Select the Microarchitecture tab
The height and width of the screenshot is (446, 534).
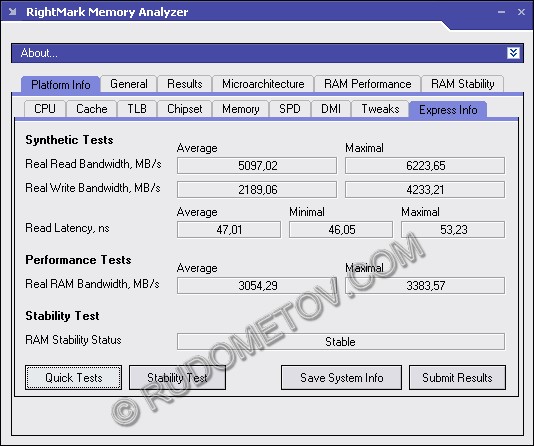(263, 84)
